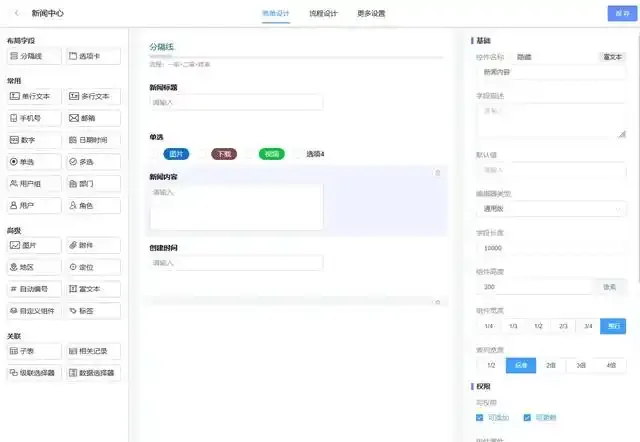Add a 单选 radio field from palette
Viewport: 640px width, 442px height.
coord(34,162)
